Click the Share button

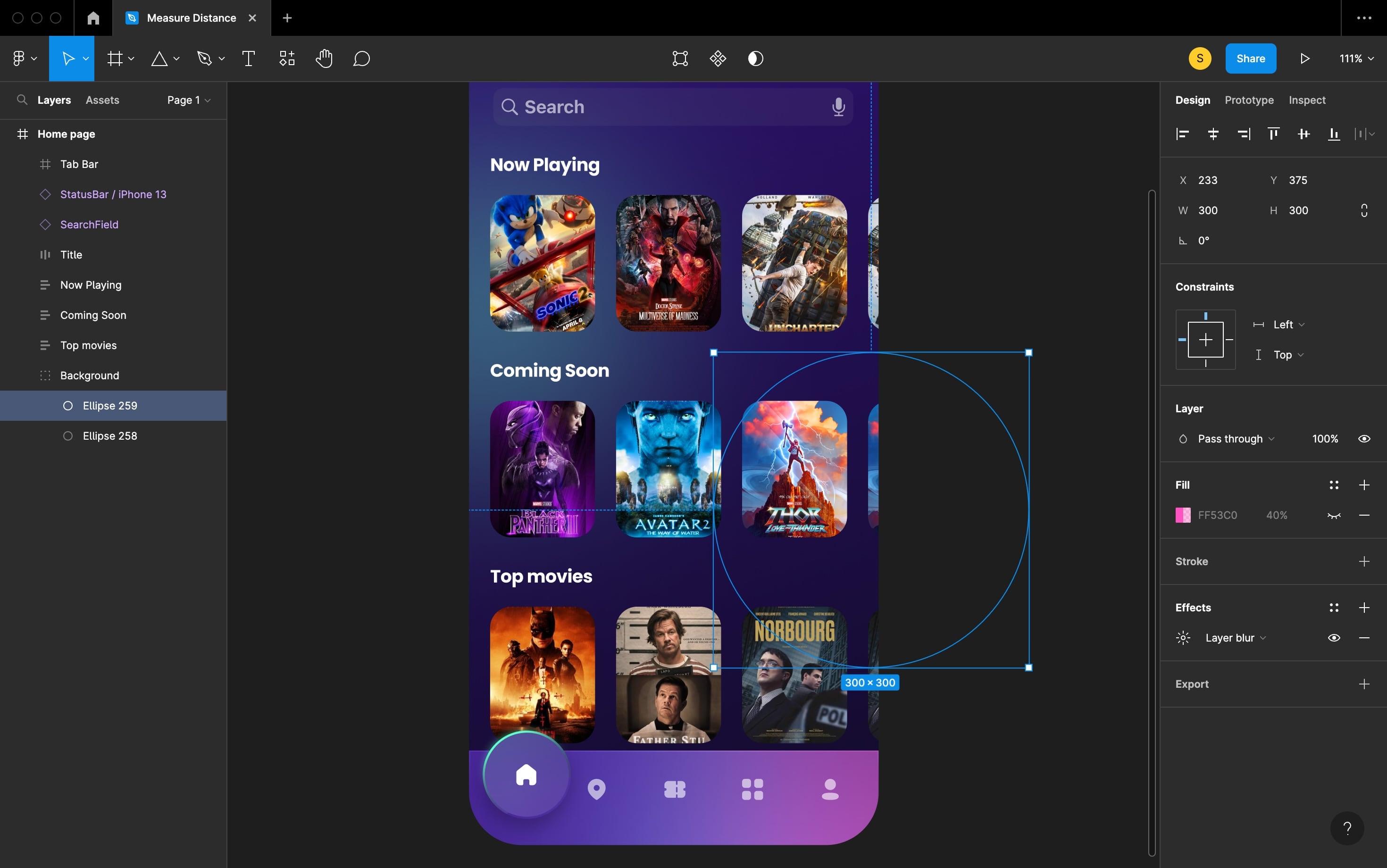(1250, 58)
